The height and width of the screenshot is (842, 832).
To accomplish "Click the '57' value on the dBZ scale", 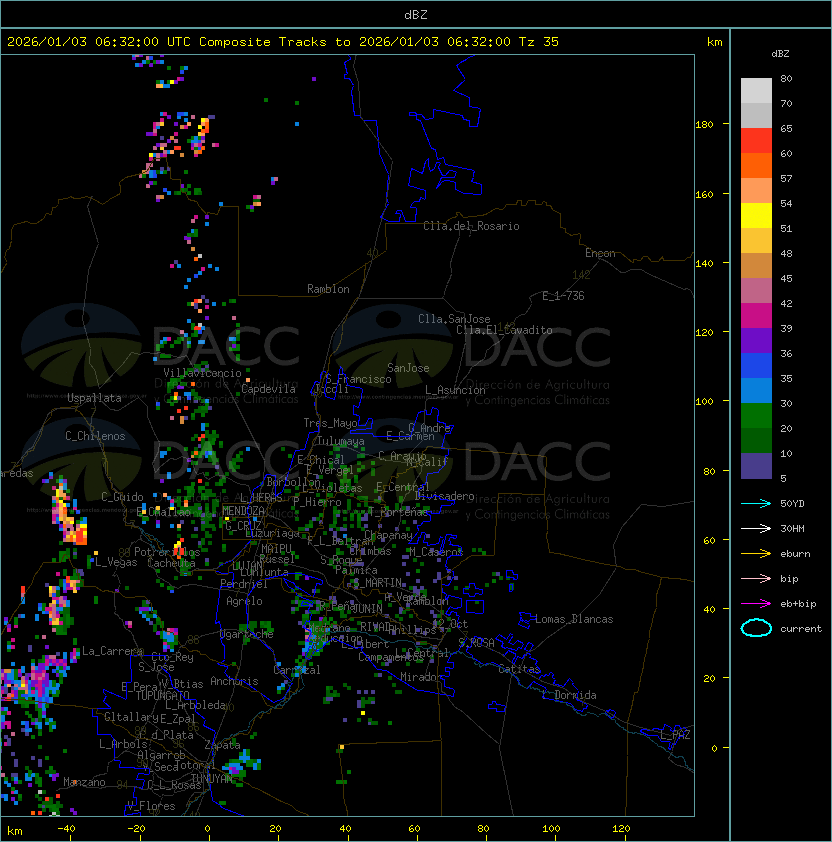I will 786,178.
